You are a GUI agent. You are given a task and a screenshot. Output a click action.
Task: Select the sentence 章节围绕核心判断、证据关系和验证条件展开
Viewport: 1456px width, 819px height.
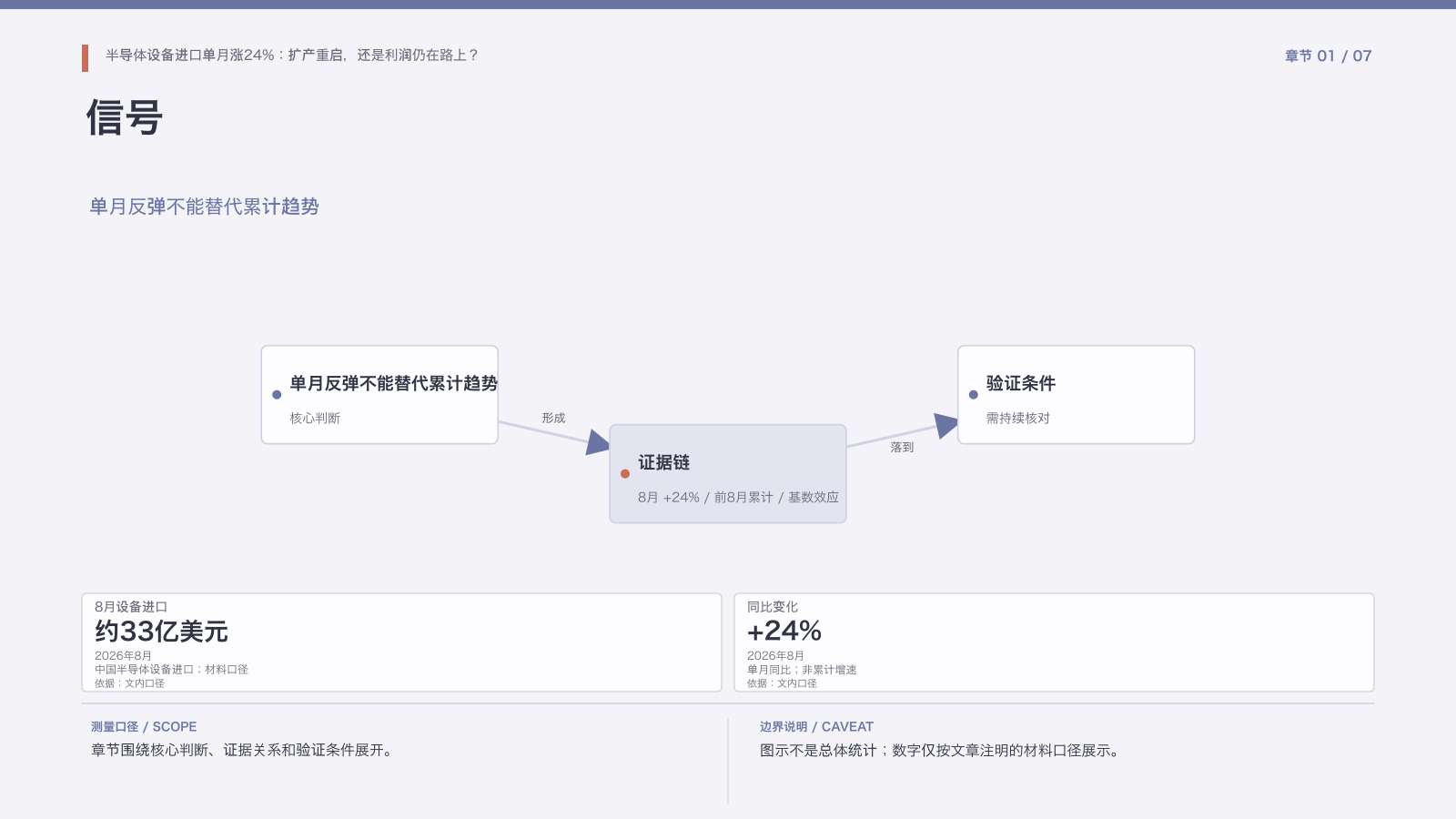click(242, 750)
